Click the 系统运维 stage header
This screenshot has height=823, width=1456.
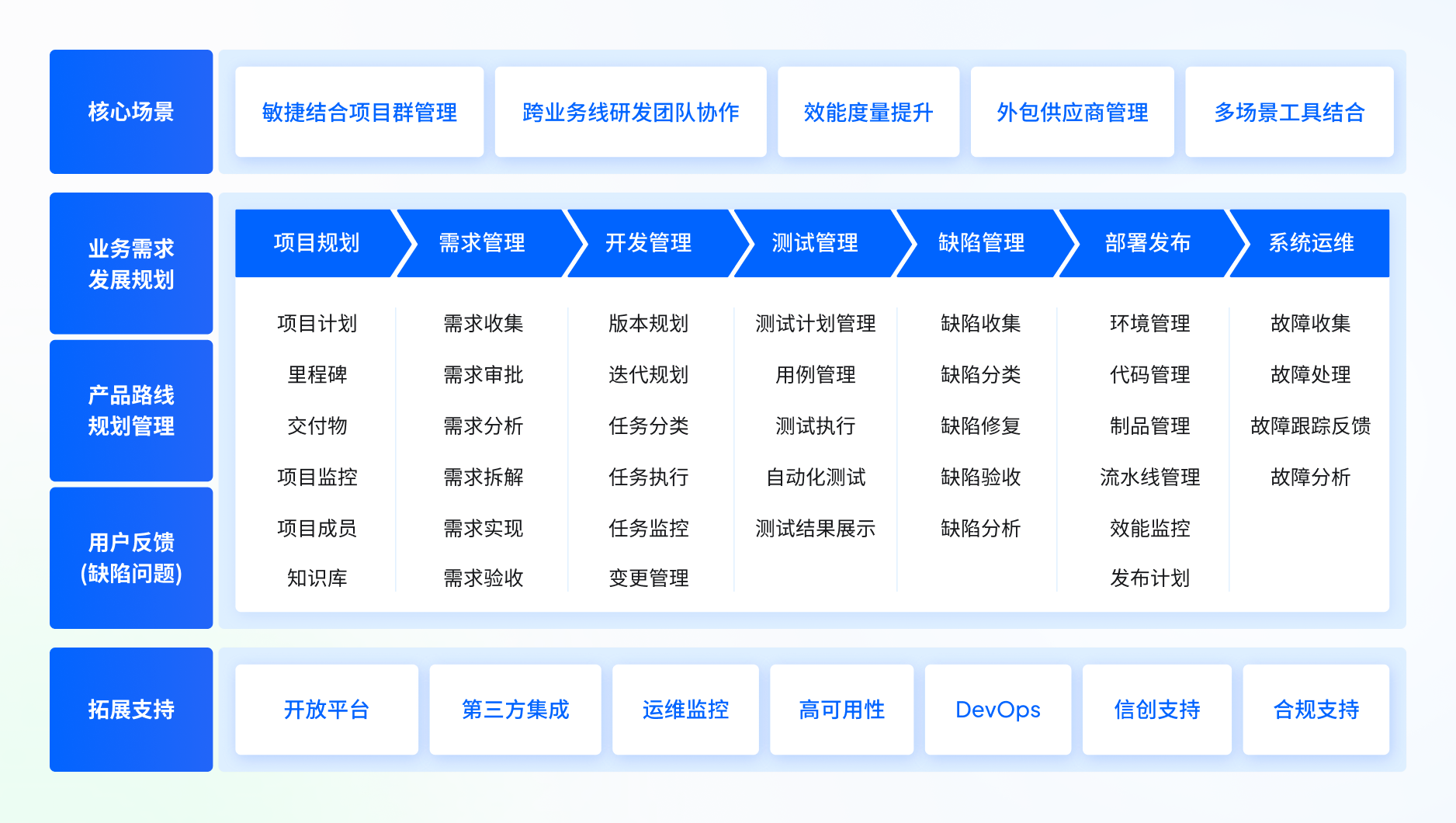pyautogui.click(x=1311, y=243)
